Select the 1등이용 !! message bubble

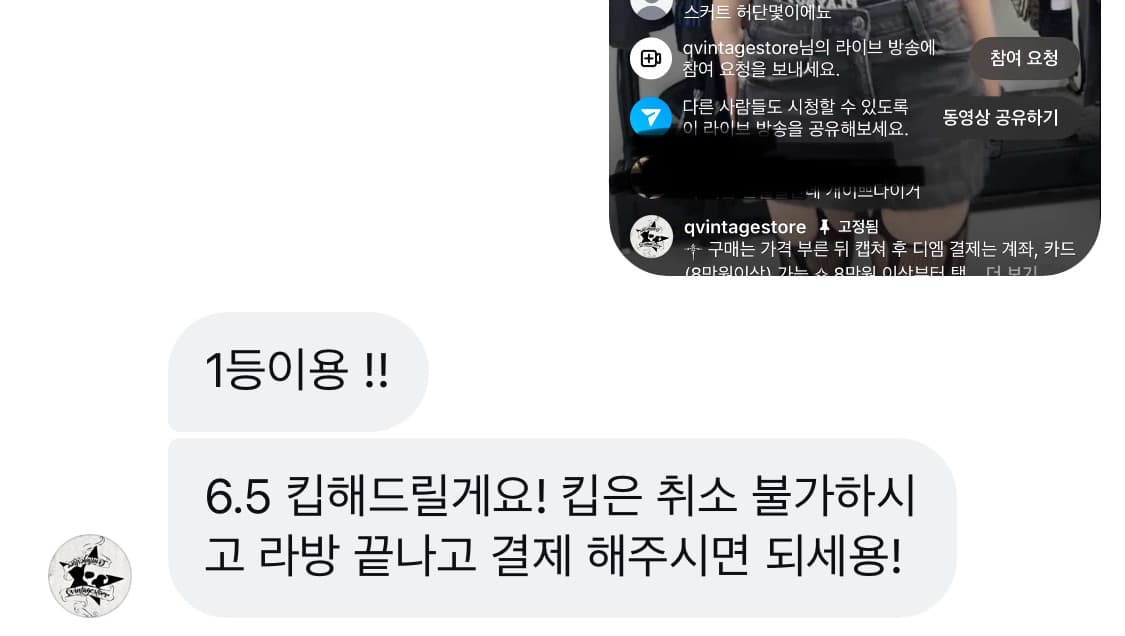pyautogui.click(x=298, y=371)
